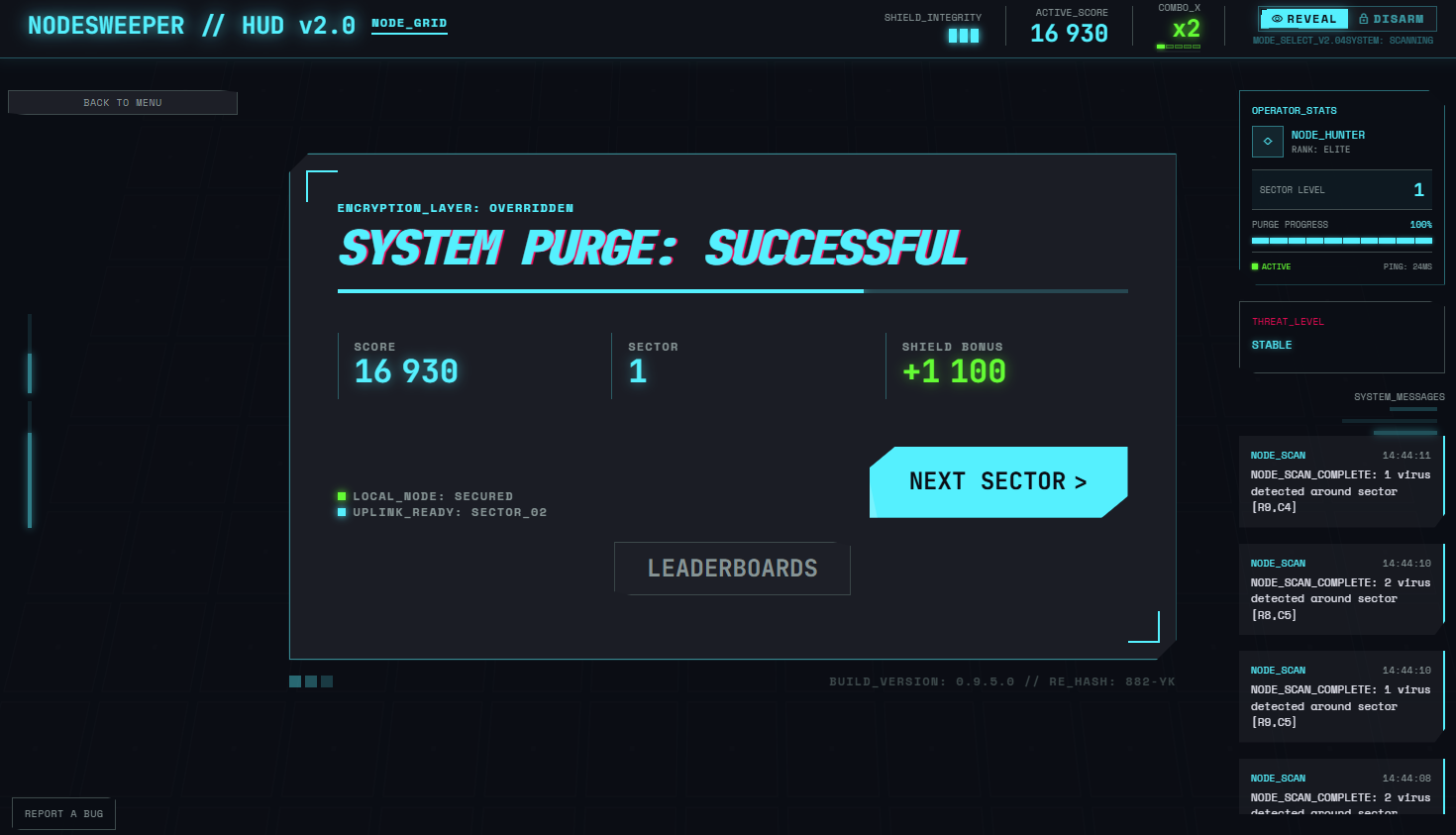The image size is (1456, 835).
Task: Click the SECTOR LEVEL row showing 1
Action: coord(1342,189)
